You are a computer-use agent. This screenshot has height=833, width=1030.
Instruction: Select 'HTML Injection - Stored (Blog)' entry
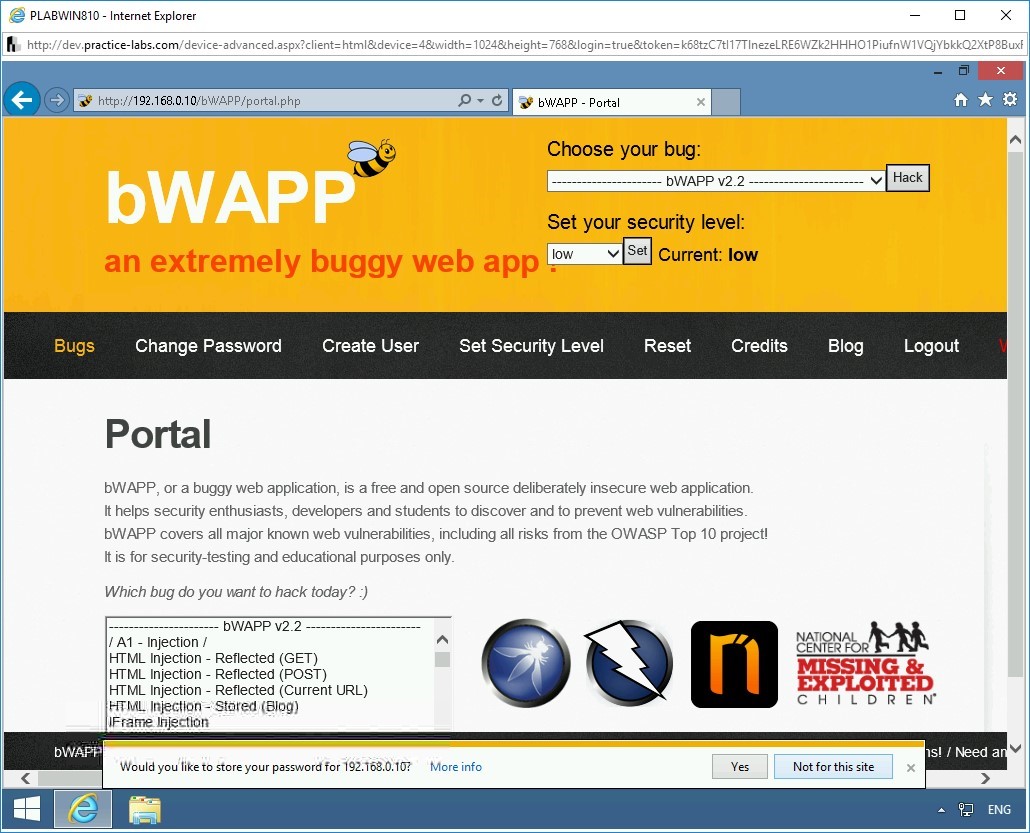(x=204, y=706)
